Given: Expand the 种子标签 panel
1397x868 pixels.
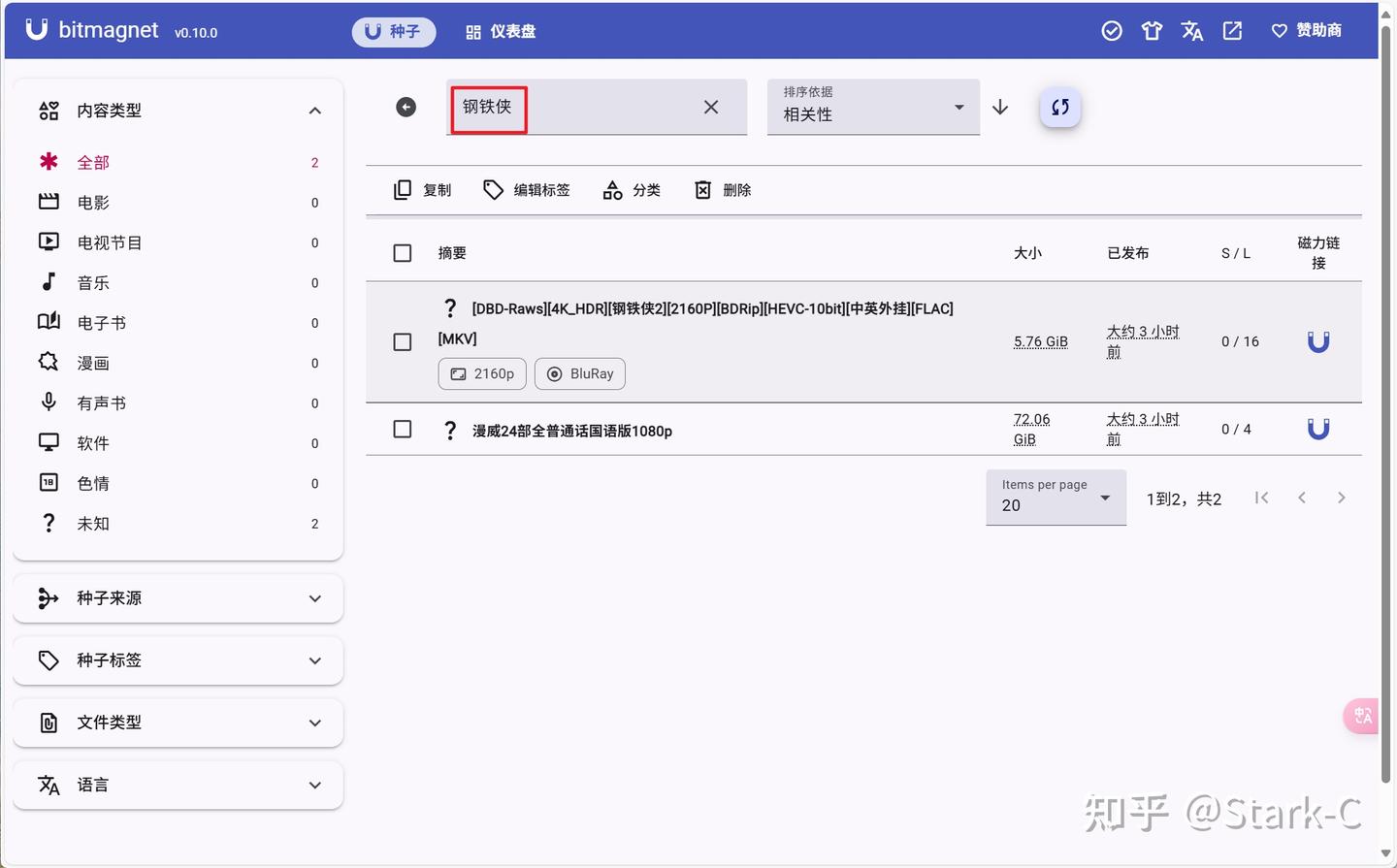Looking at the screenshot, I should click(x=179, y=660).
